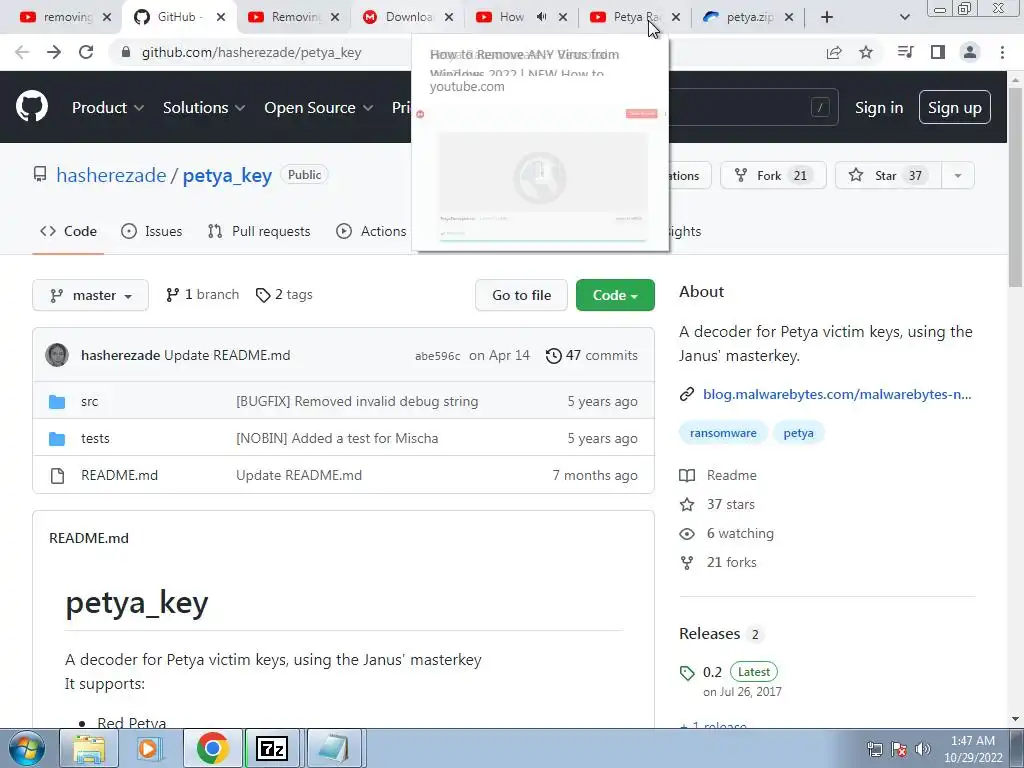Open the src folder

pyautogui.click(x=89, y=402)
